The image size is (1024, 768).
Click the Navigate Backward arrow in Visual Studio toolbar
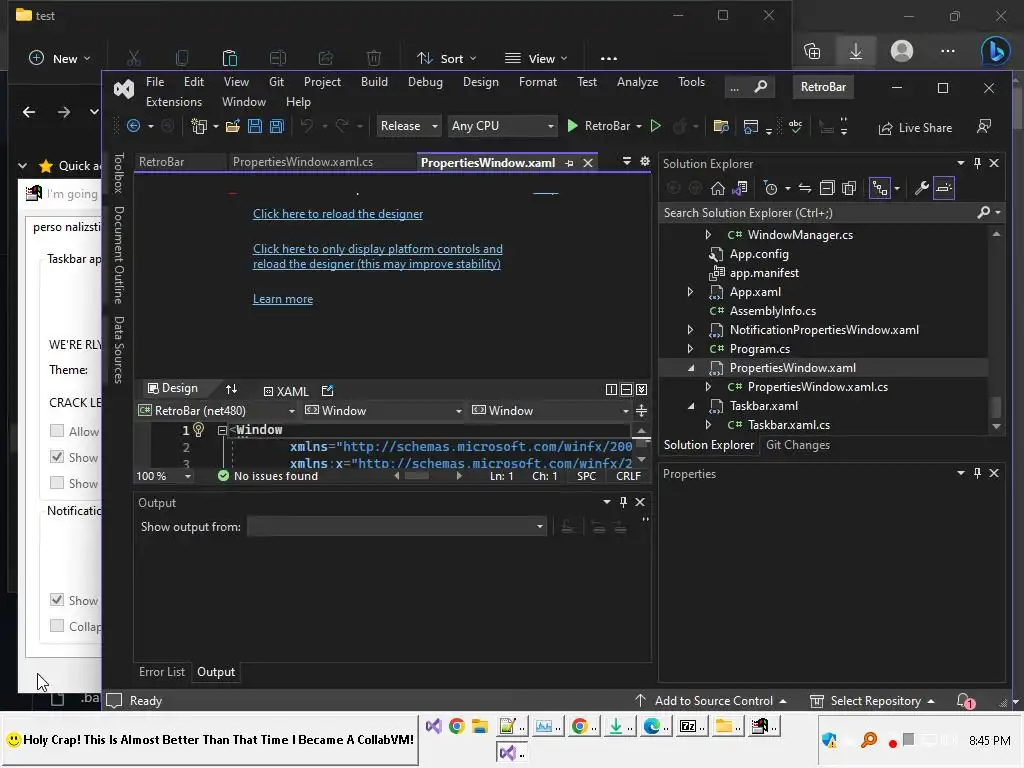(x=133, y=126)
